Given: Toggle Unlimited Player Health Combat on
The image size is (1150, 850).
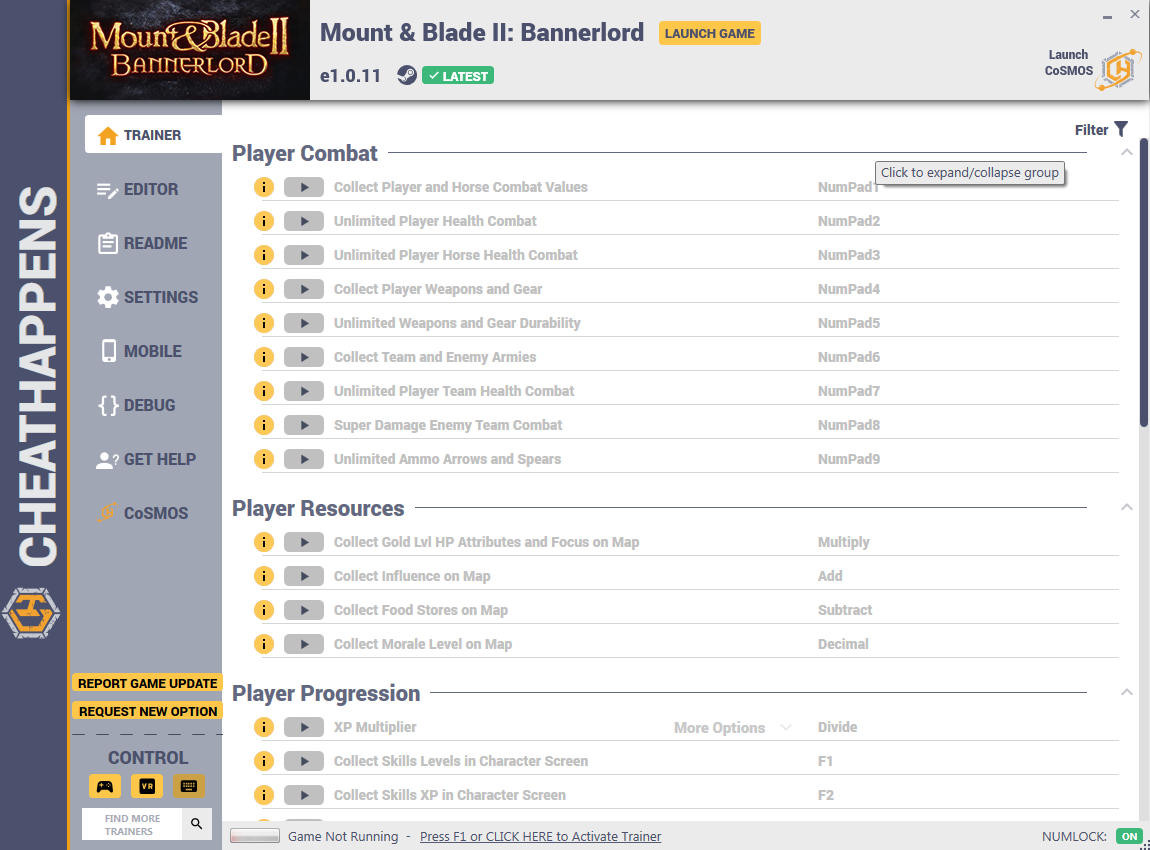Looking at the screenshot, I should [304, 221].
